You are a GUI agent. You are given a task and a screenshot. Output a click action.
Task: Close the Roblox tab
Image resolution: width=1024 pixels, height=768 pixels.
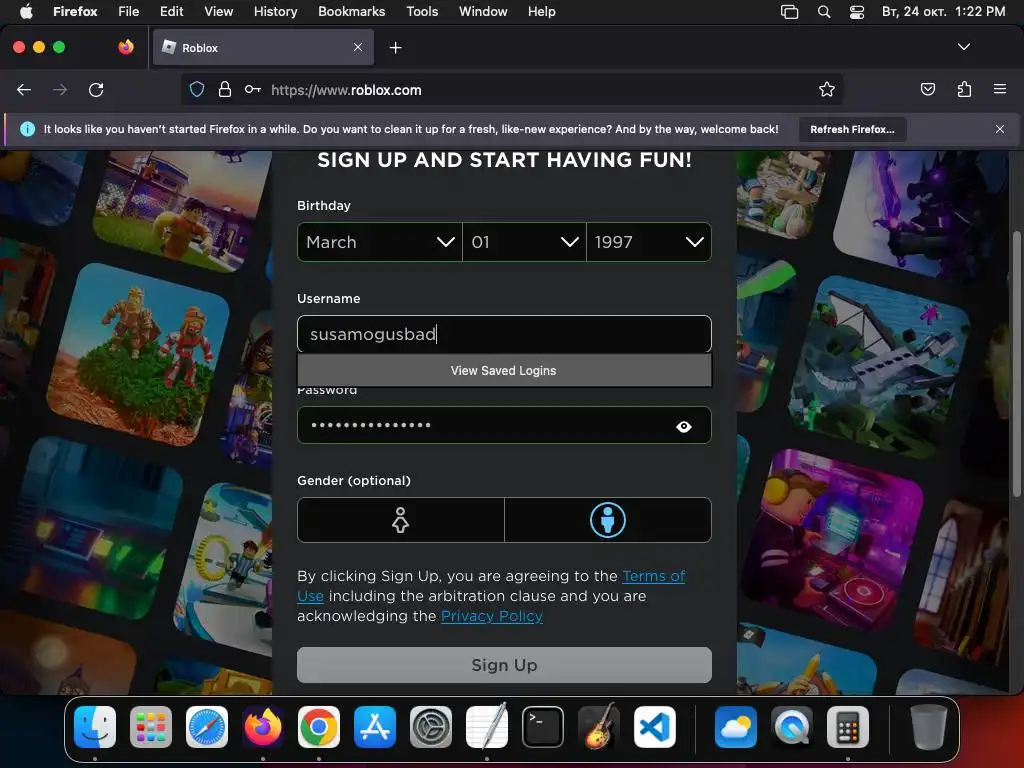[x=358, y=47]
